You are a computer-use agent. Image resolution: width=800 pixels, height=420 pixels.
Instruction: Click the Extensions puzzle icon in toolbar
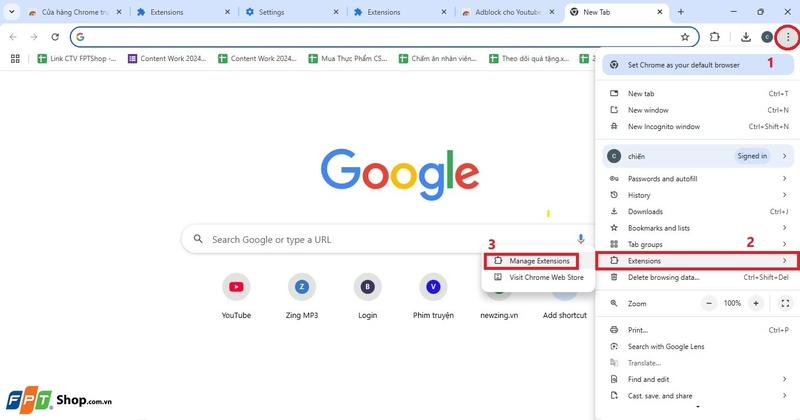[x=714, y=37]
